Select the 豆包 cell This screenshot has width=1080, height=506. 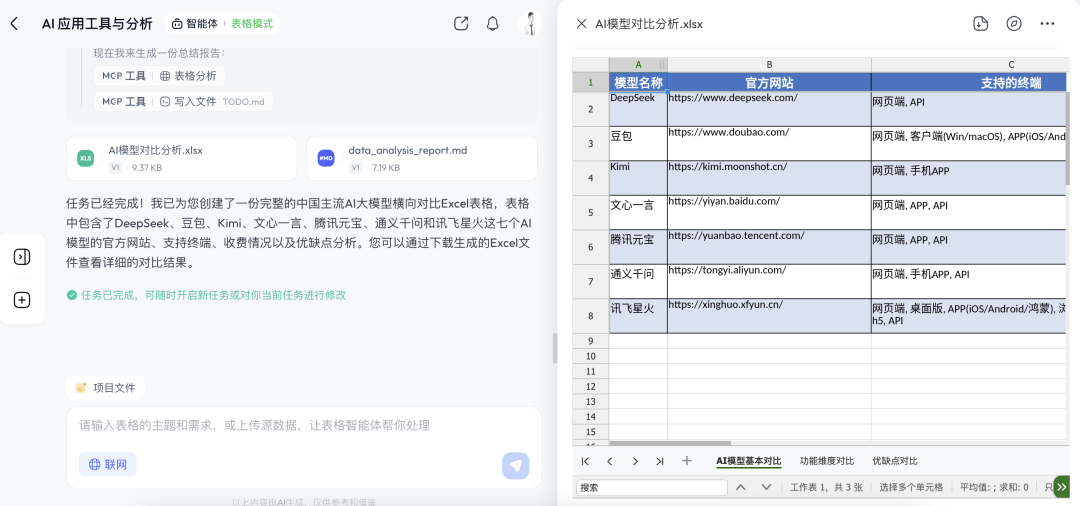638,144
